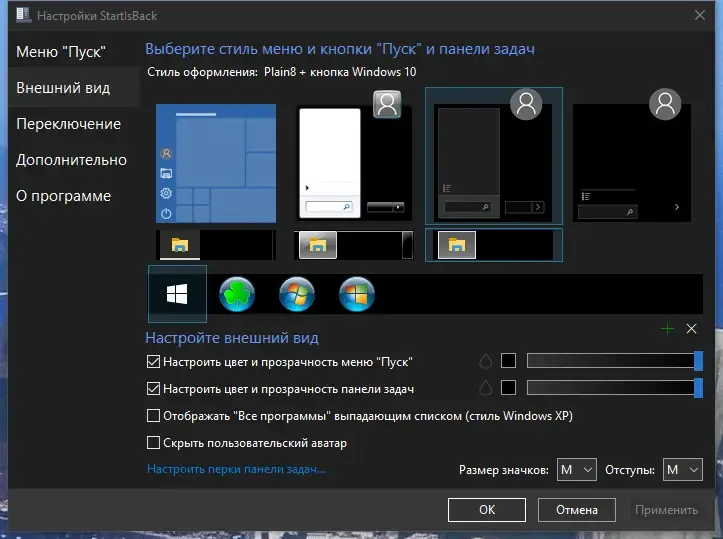Add a custom start button with green plus
The image size is (723, 539).
[x=667, y=329]
